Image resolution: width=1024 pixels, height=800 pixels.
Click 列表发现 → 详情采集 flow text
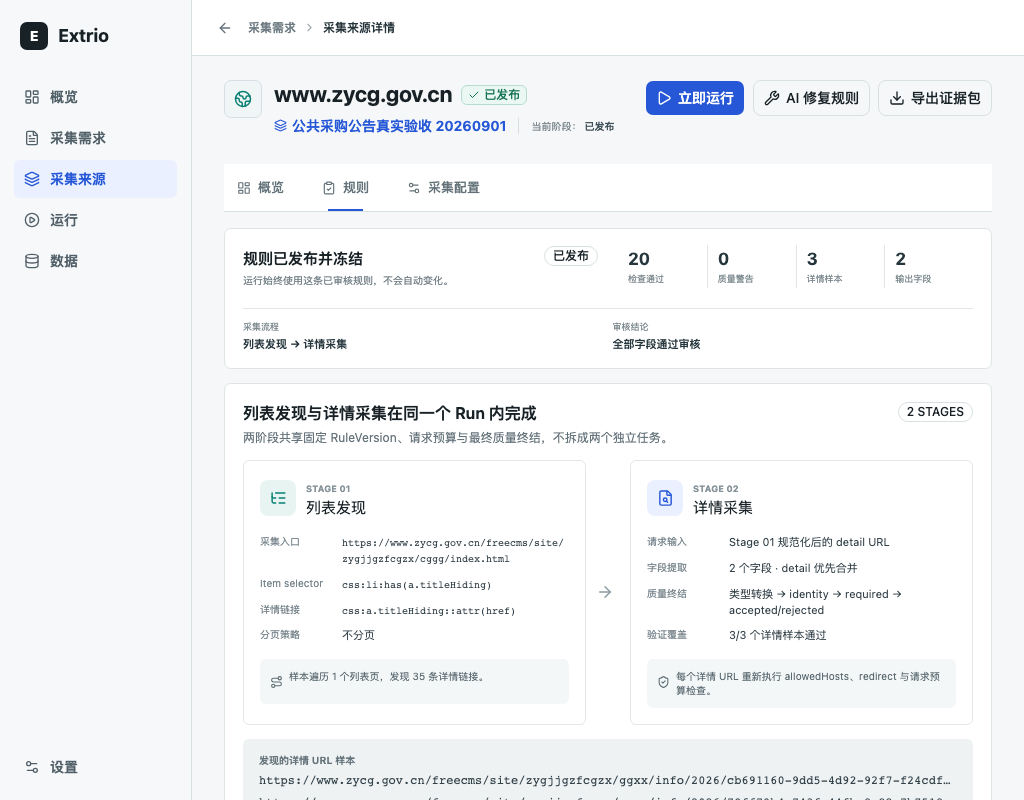click(x=295, y=344)
